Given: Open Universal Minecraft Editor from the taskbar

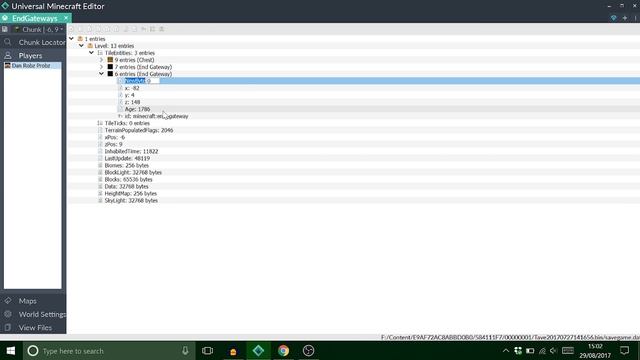Looking at the screenshot, I should [x=258, y=351].
